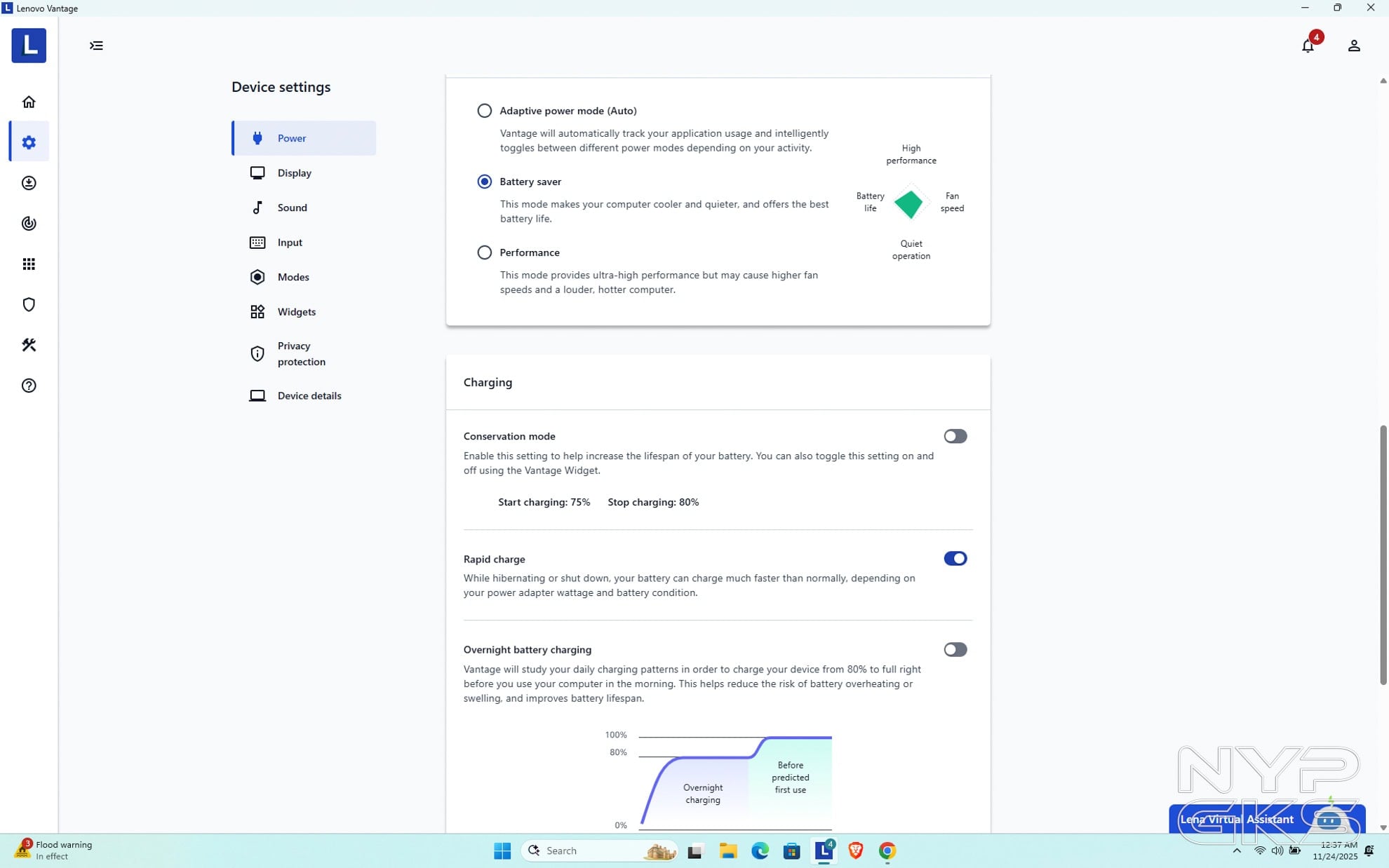Switch to the Display settings tab

(294, 173)
